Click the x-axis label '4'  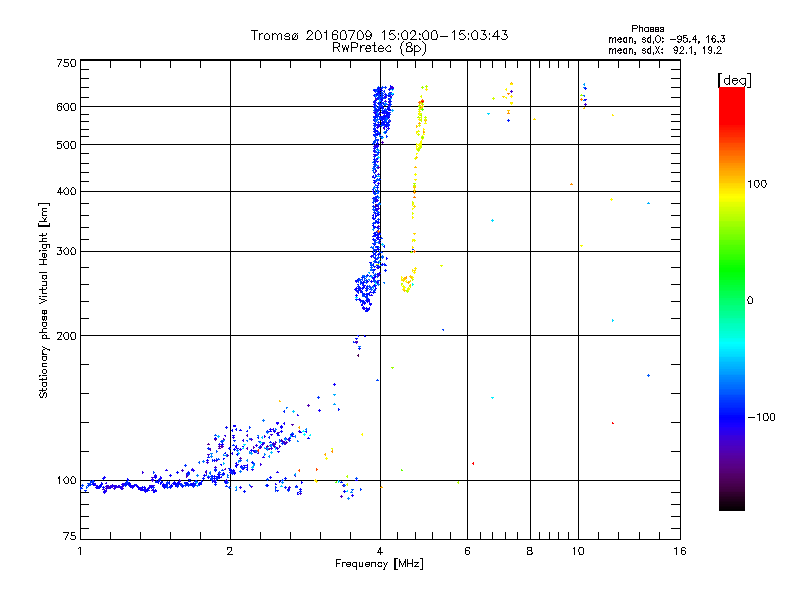point(380,551)
